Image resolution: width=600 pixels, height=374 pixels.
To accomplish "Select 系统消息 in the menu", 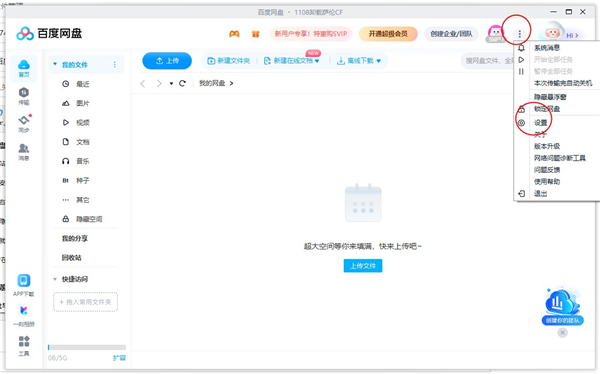I will [547, 48].
